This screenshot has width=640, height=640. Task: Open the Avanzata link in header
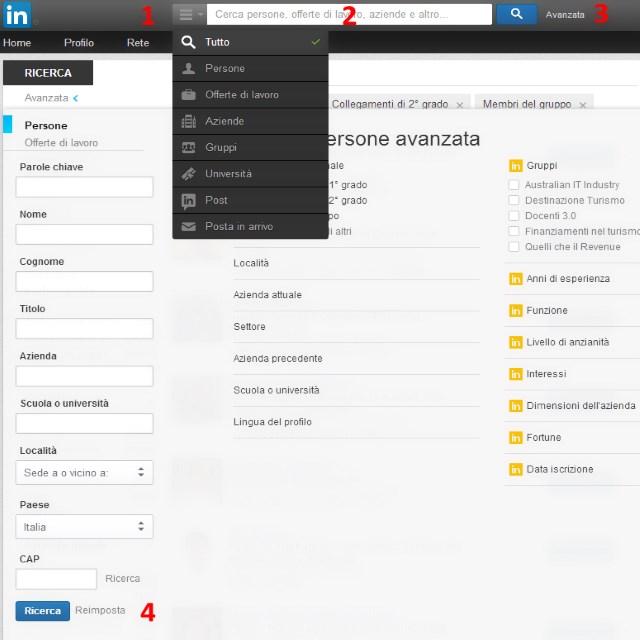pyautogui.click(x=565, y=15)
